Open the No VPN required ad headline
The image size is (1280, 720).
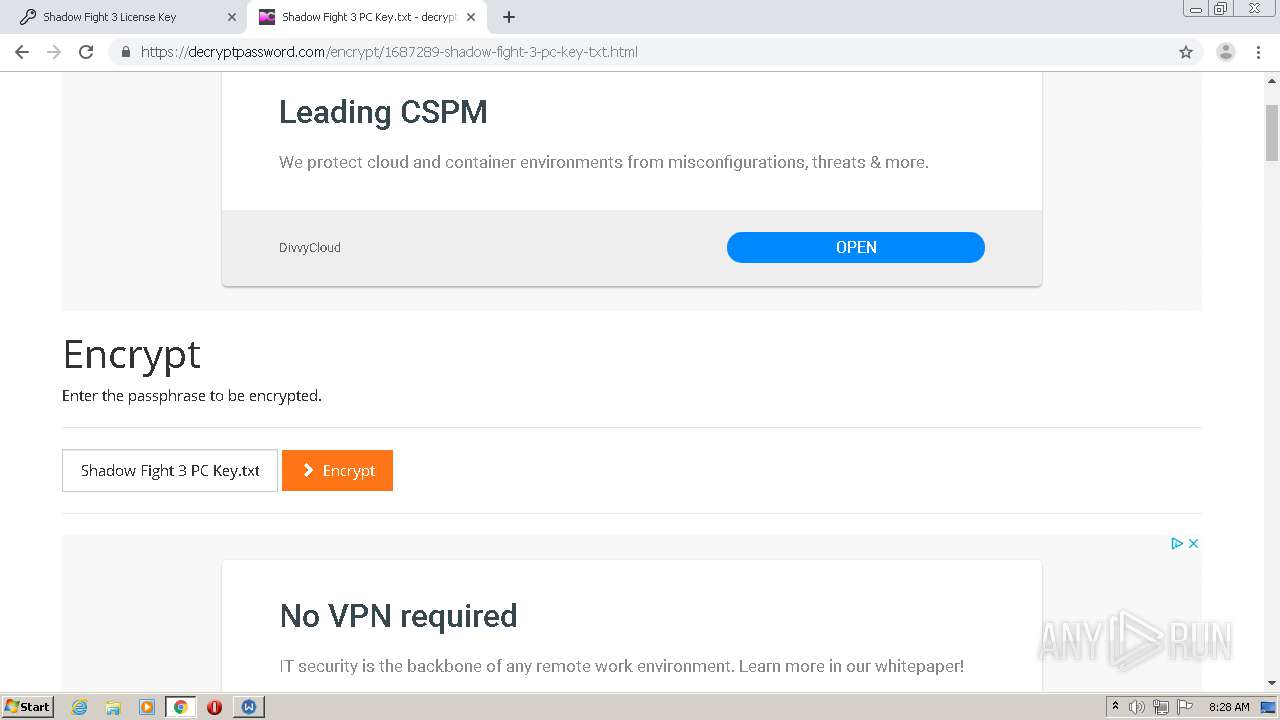[399, 616]
